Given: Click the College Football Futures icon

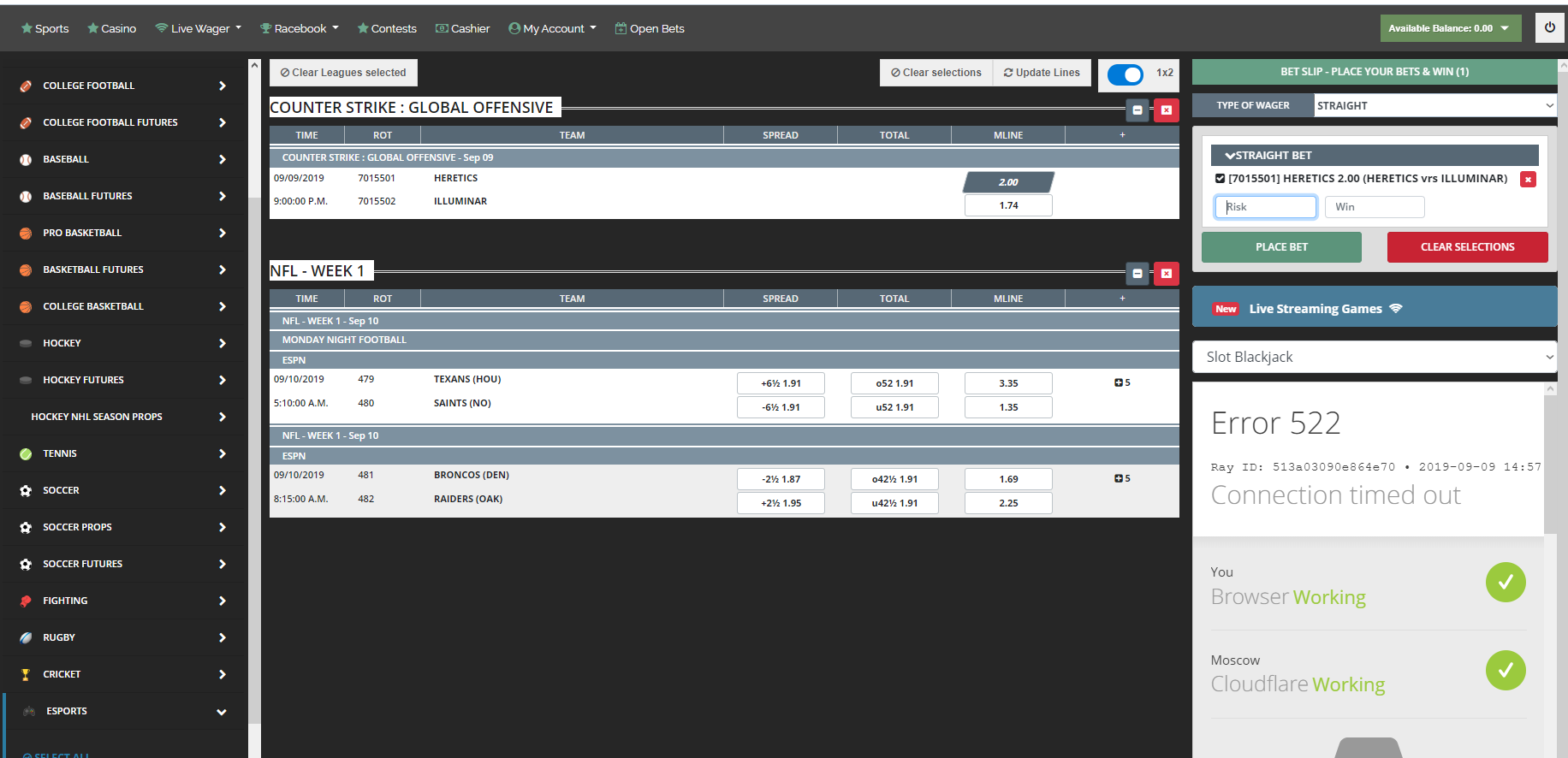Looking at the screenshot, I should click(26, 122).
